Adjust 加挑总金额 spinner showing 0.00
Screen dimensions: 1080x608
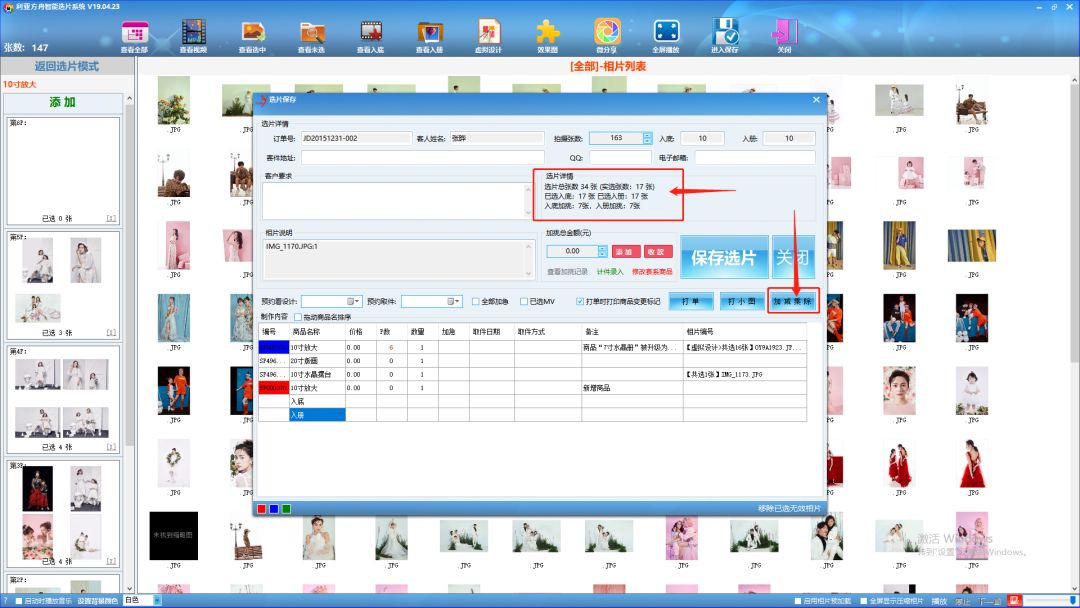pos(603,251)
